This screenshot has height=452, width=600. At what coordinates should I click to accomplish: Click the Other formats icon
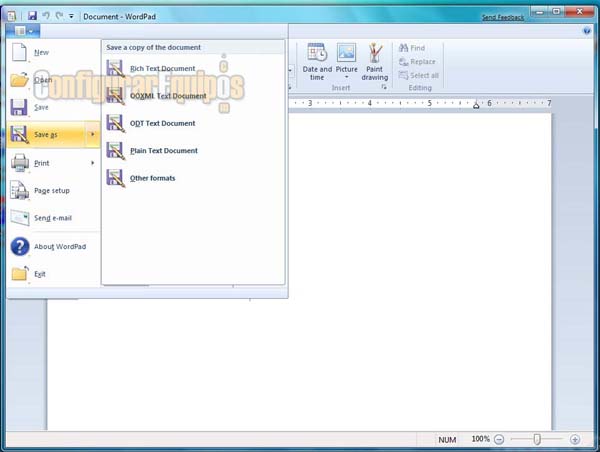(115, 178)
